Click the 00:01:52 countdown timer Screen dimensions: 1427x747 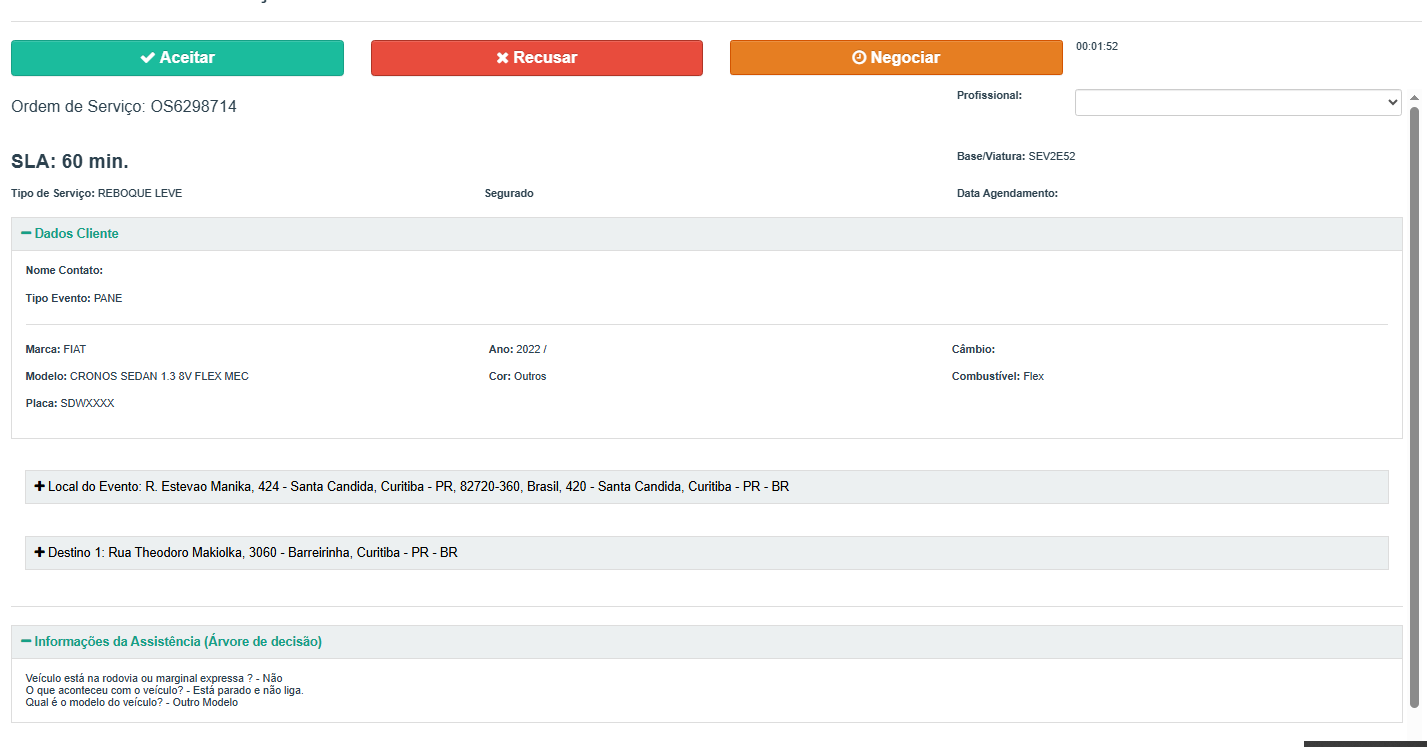[x=1097, y=46]
